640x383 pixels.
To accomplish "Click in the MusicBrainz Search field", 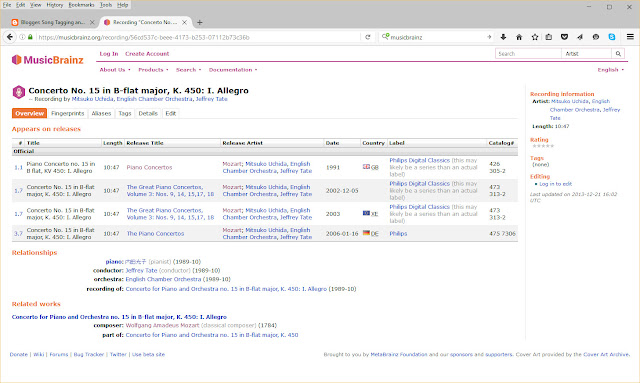I will click(x=528, y=53).
